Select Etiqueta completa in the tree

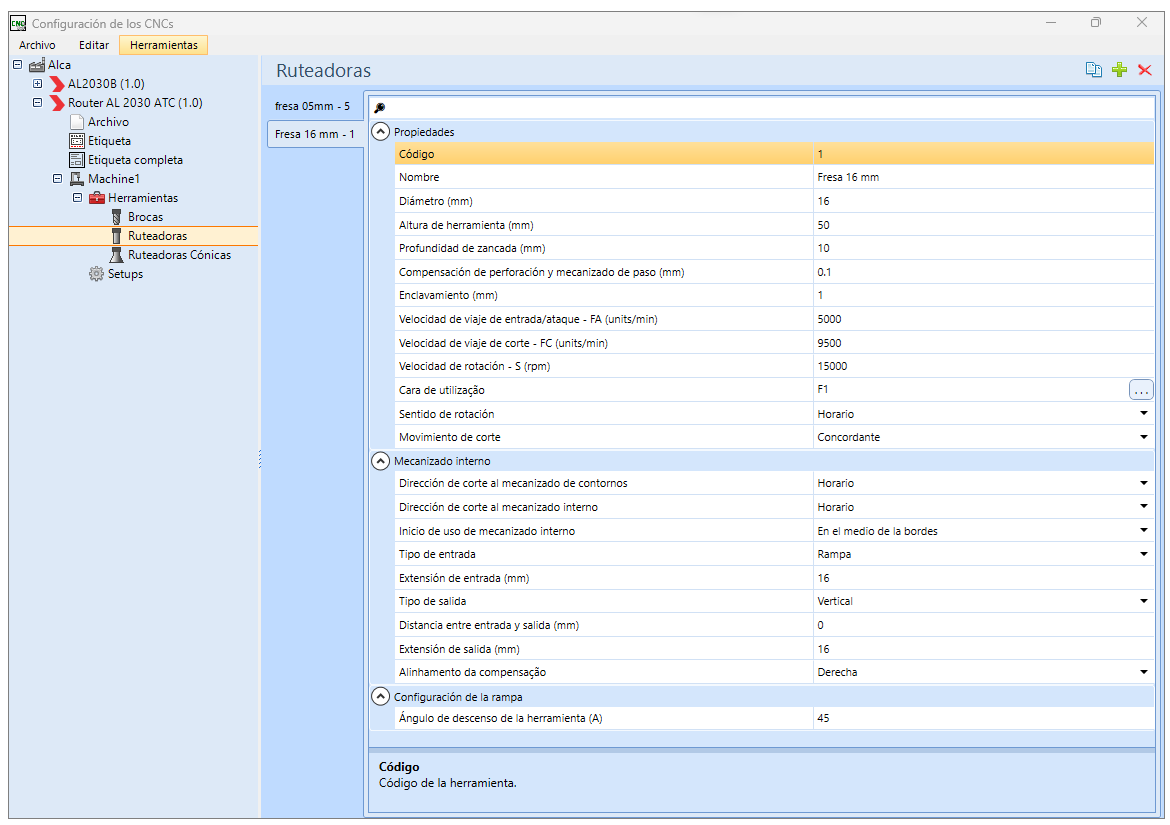coord(135,160)
